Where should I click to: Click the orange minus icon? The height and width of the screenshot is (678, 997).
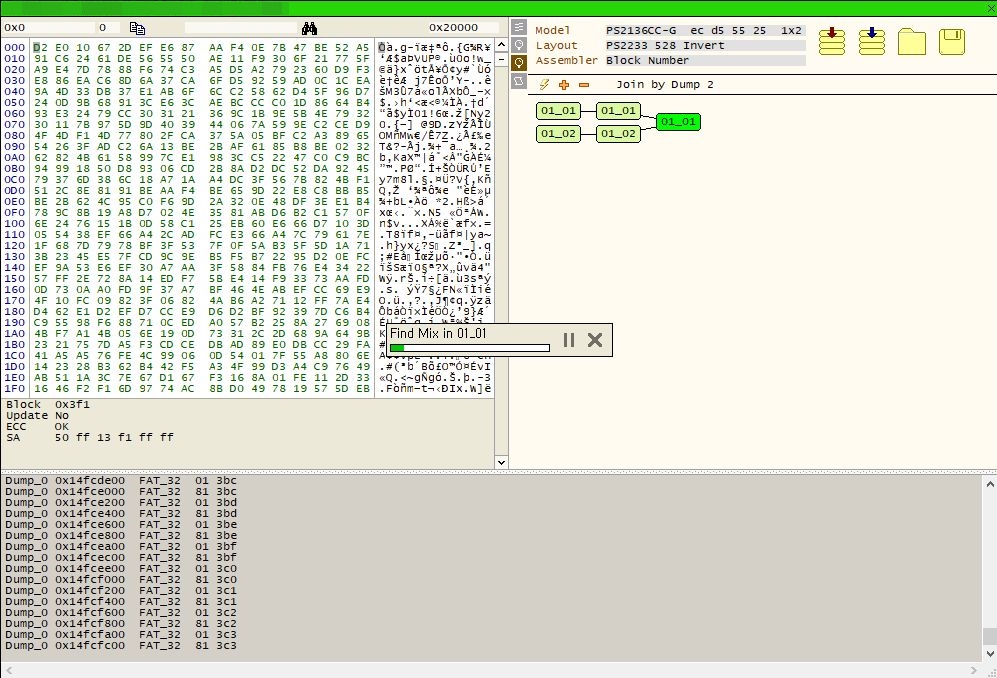coord(583,85)
